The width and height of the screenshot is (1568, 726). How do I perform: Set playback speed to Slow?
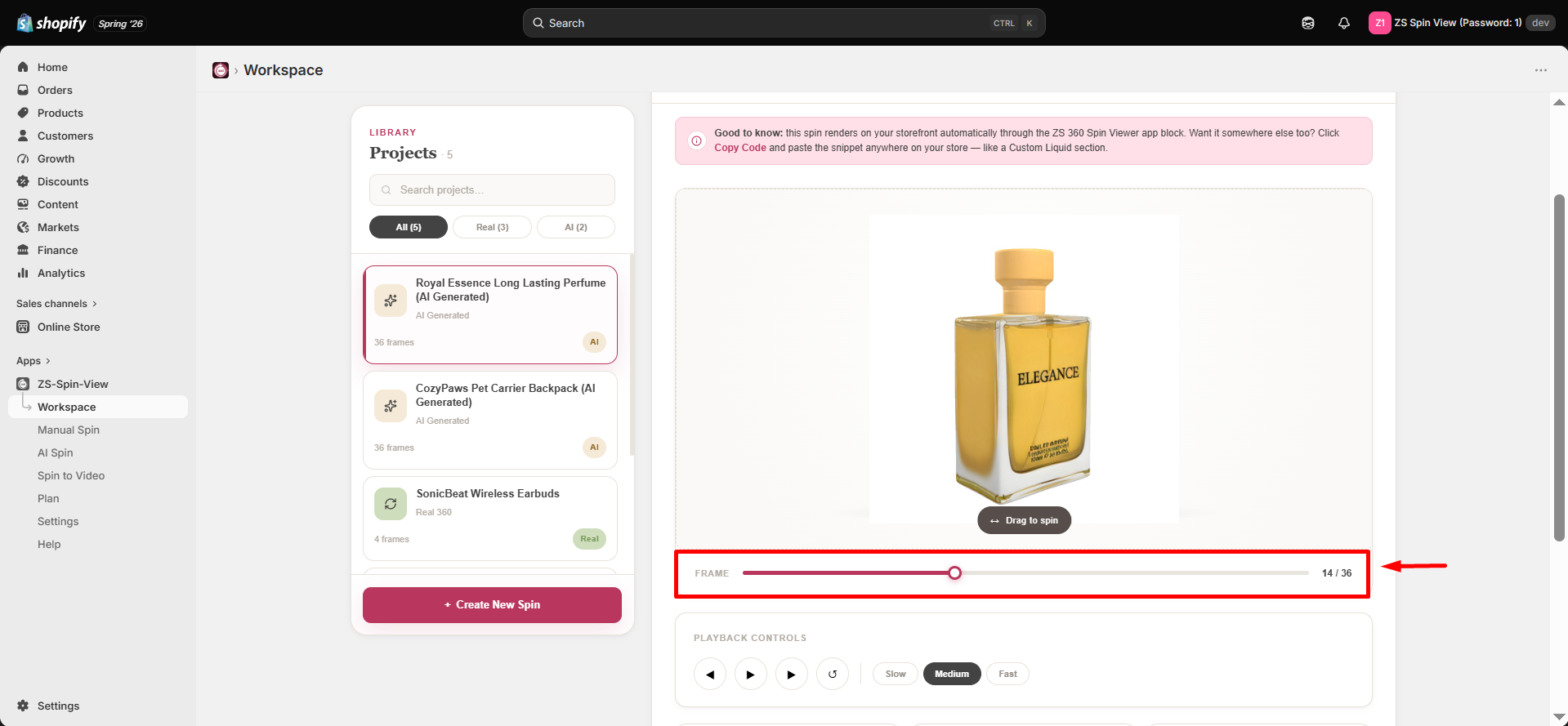(896, 674)
